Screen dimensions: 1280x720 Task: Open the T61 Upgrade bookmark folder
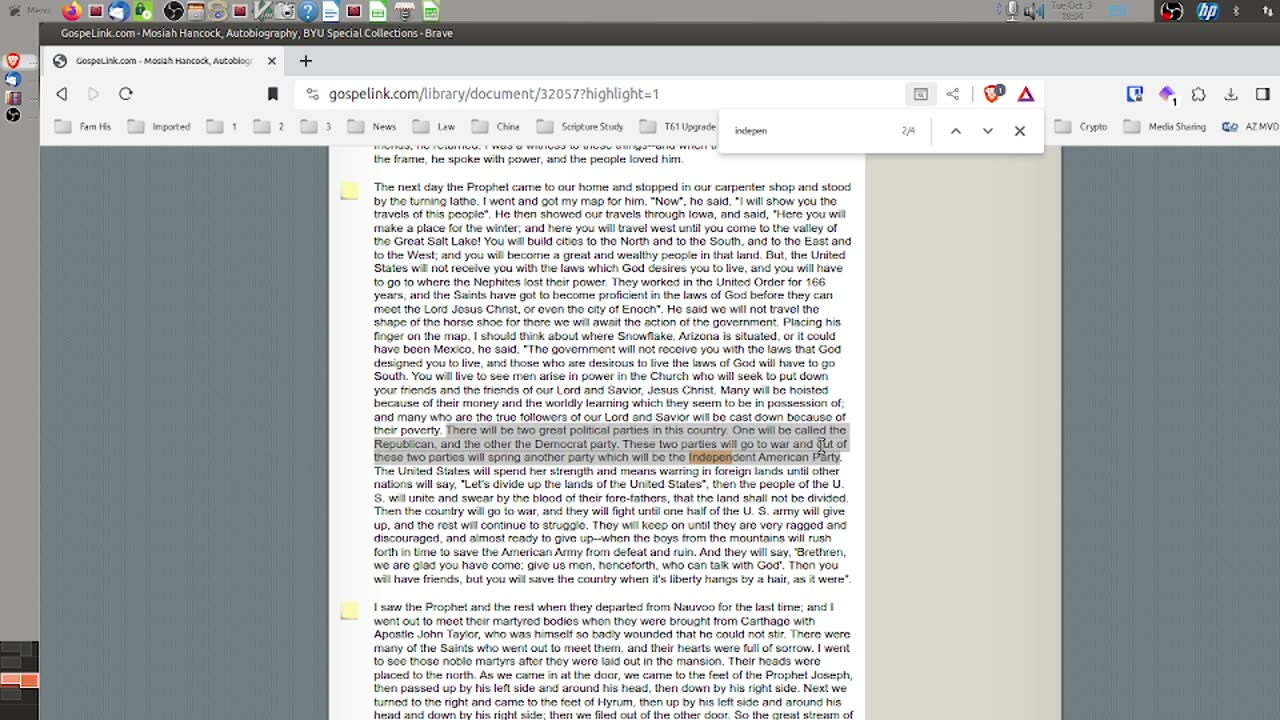678,127
